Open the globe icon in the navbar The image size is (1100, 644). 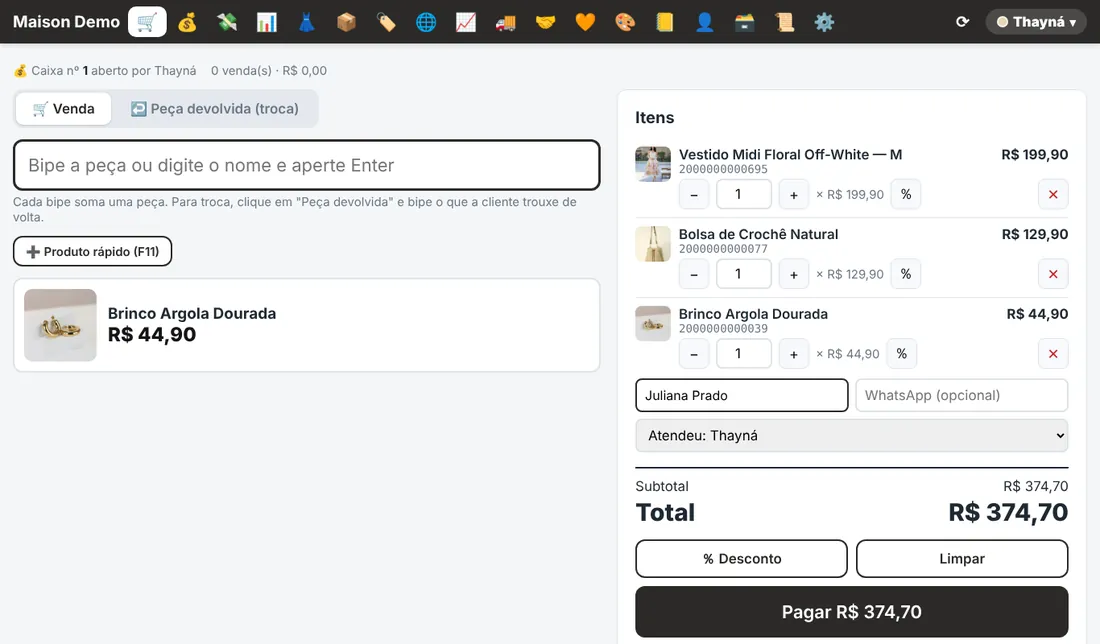click(x=426, y=22)
